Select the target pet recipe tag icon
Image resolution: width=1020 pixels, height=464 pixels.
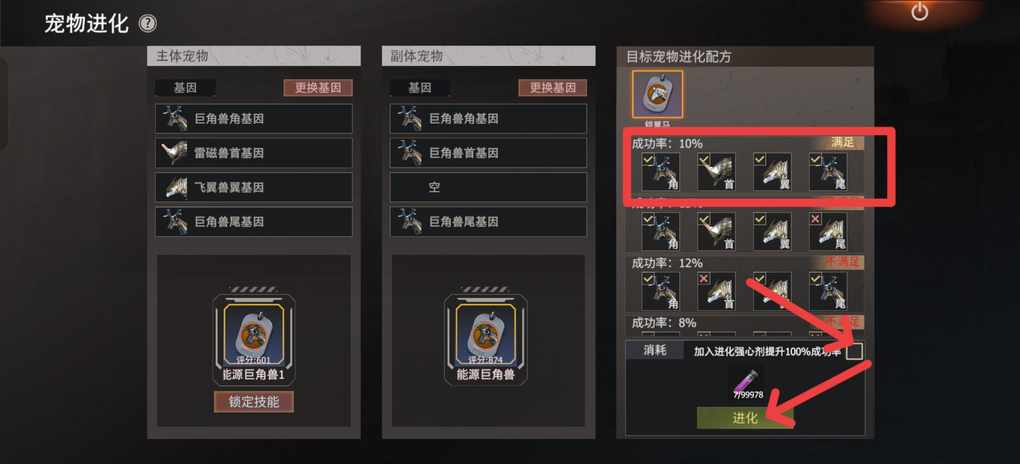[657, 95]
